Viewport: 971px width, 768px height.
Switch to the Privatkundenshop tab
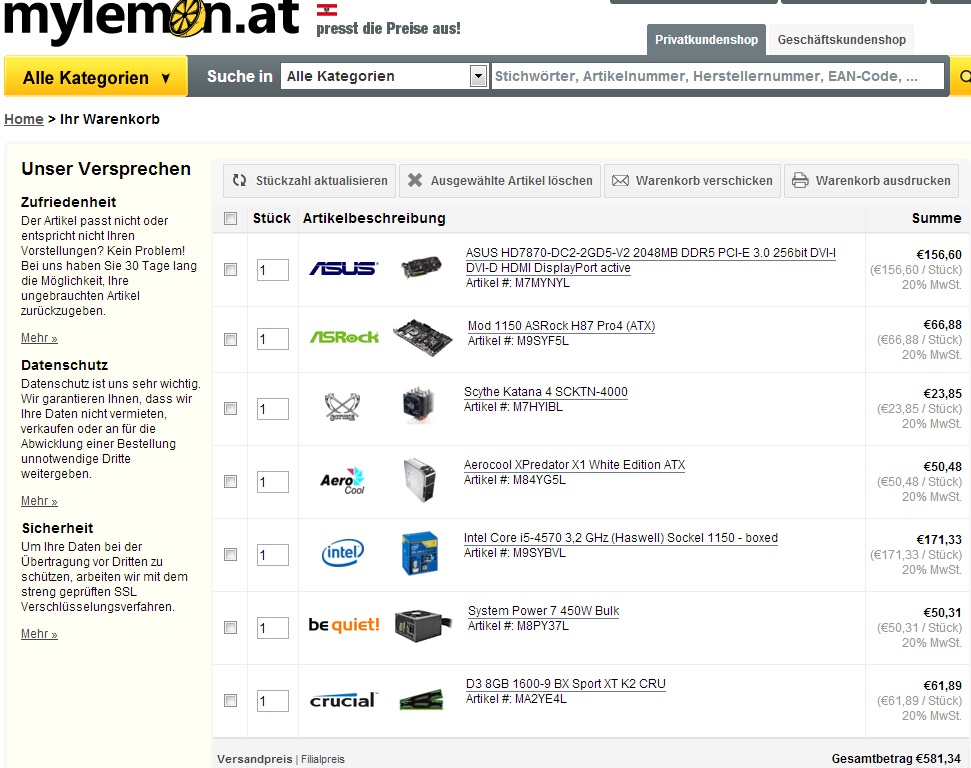pyautogui.click(x=707, y=40)
